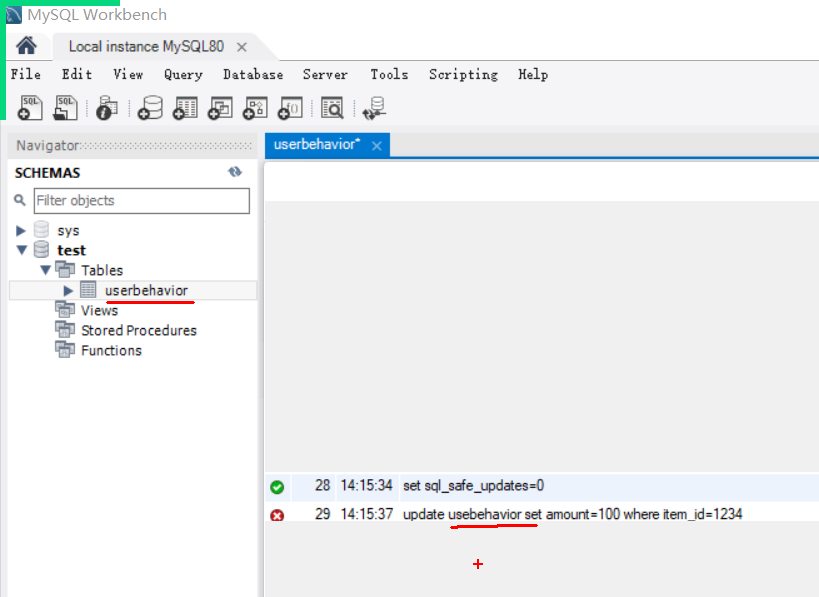Select the userbehavior table name
The width and height of the screenshot is (819, 597).
[x=146, y=290]
